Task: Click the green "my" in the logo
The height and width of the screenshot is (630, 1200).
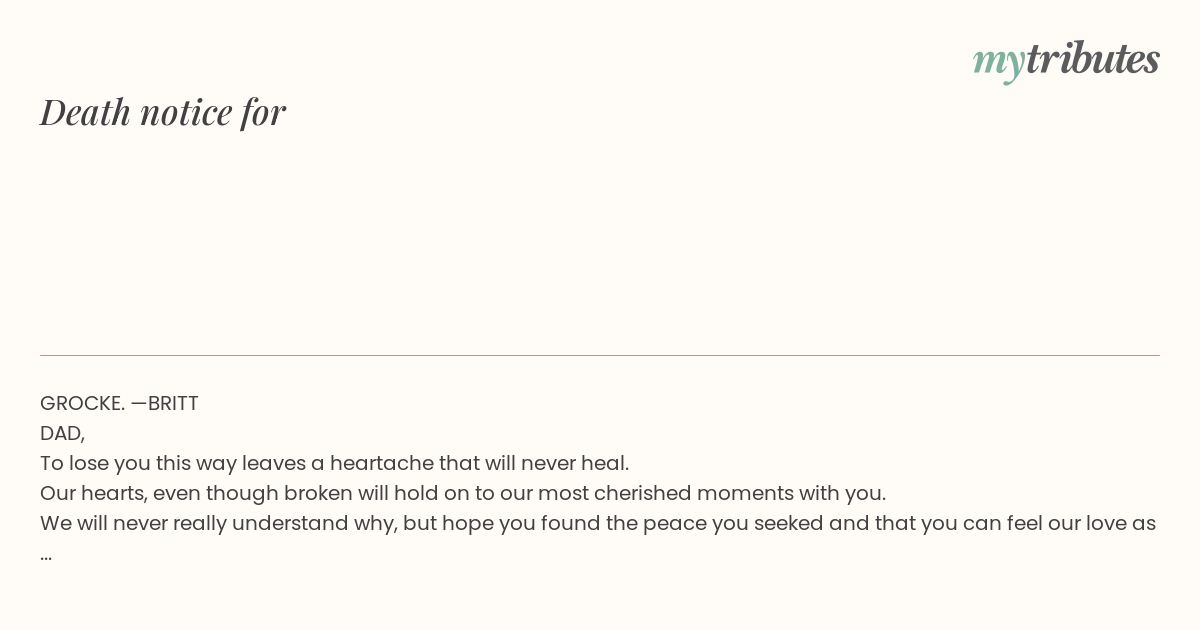Action: click(x=999, y=61)
